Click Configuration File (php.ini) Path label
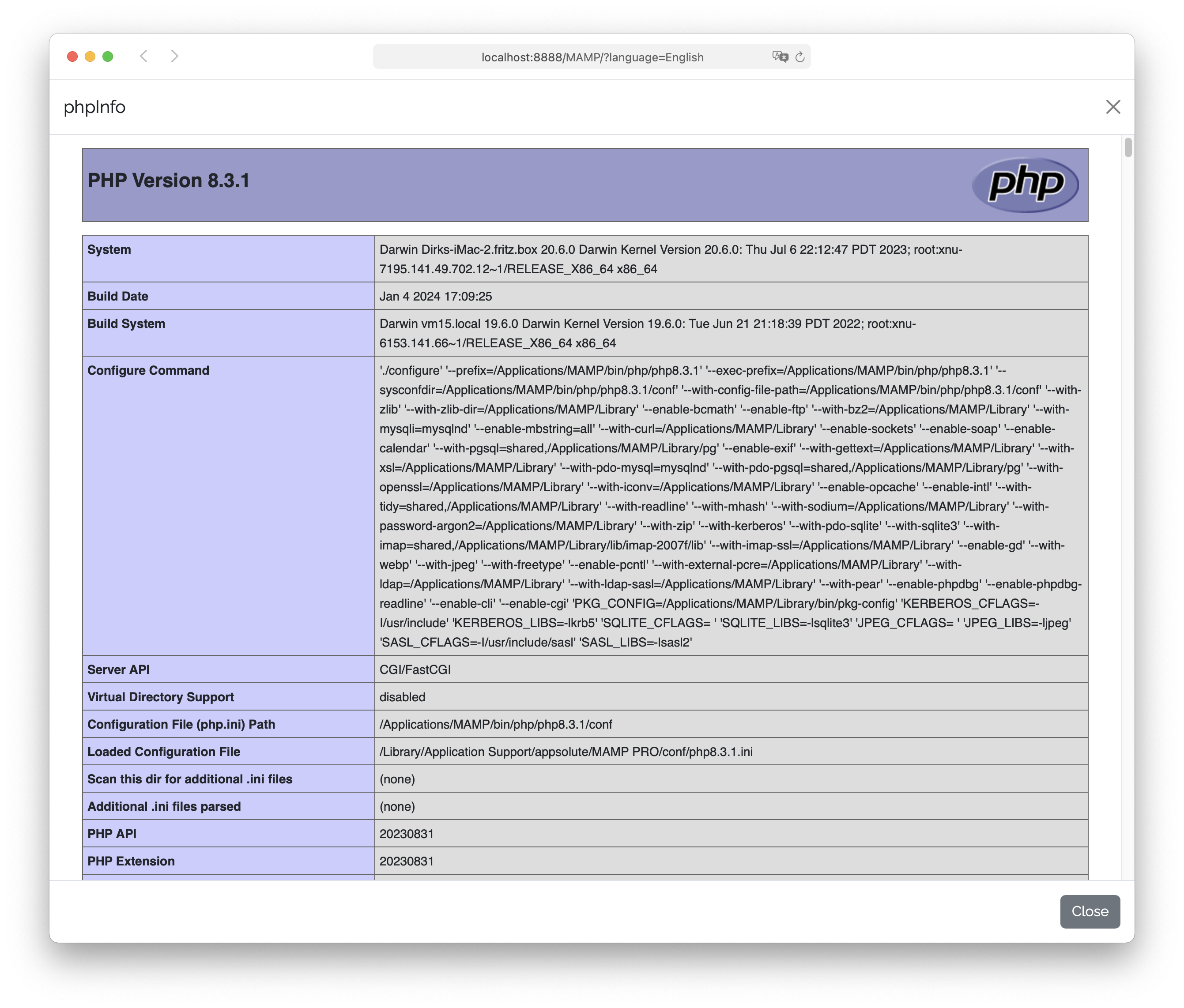This screenshot has width=1184, height=1008. tap(181, 724)
